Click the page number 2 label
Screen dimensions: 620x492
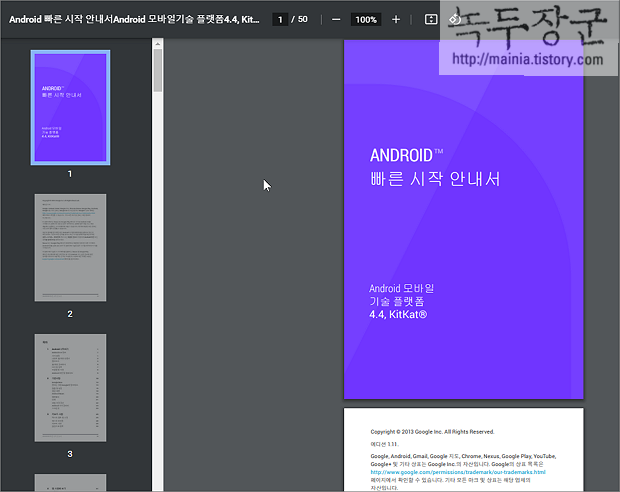pyautogui.click(x=70, y=314)
